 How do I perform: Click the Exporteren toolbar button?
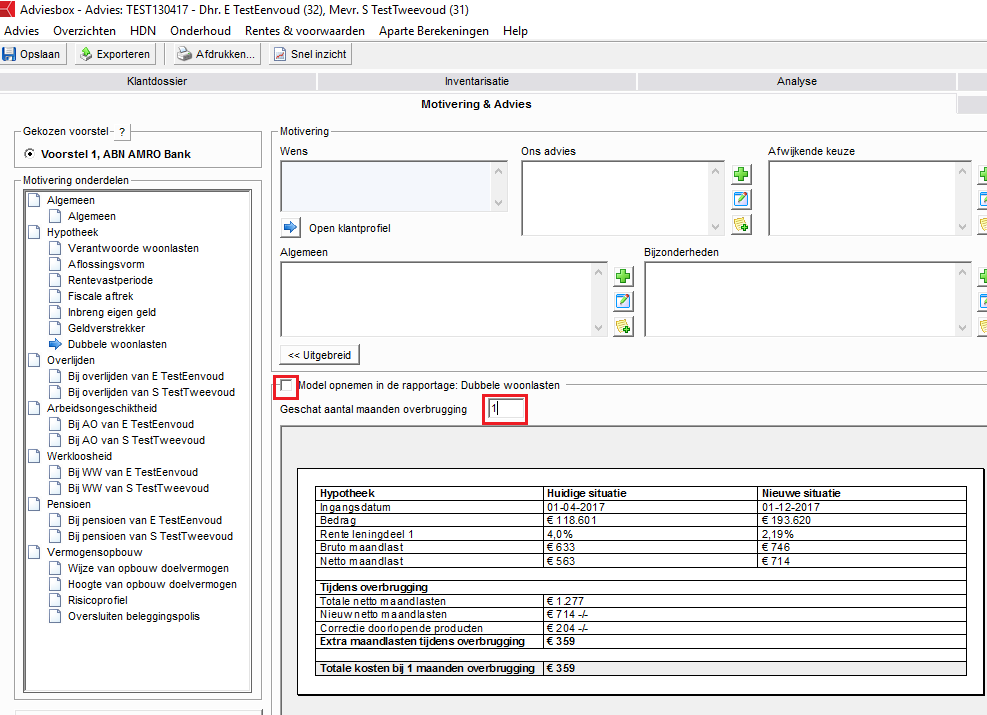tap(115, 54)
